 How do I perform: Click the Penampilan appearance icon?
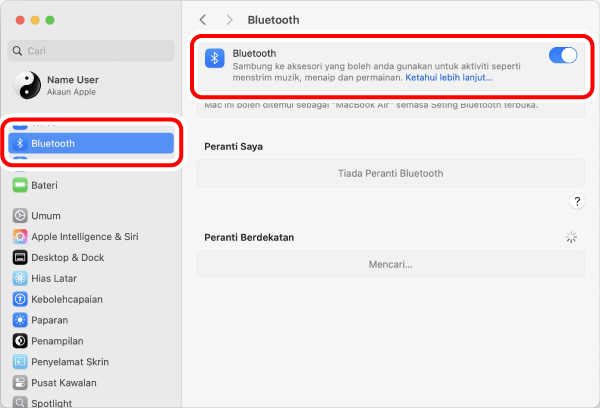pyautogui.click(x=20, y=341)
